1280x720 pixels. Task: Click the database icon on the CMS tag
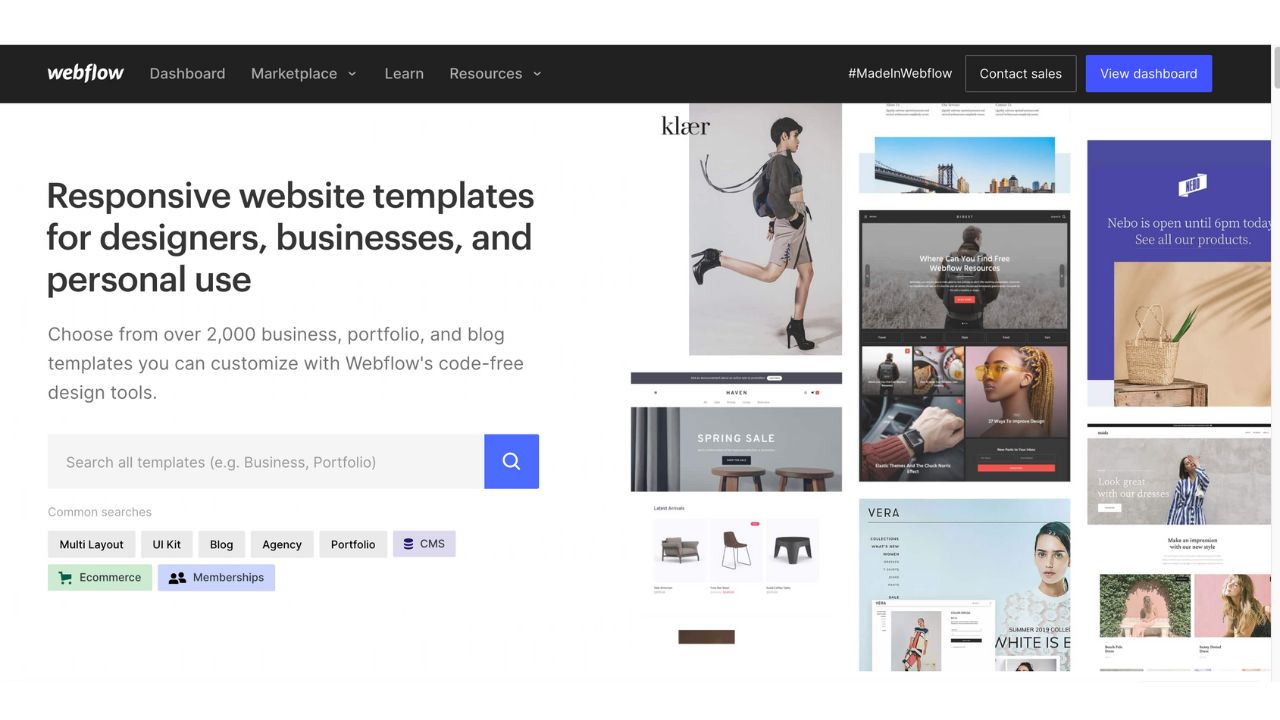(x=408, y=543)
